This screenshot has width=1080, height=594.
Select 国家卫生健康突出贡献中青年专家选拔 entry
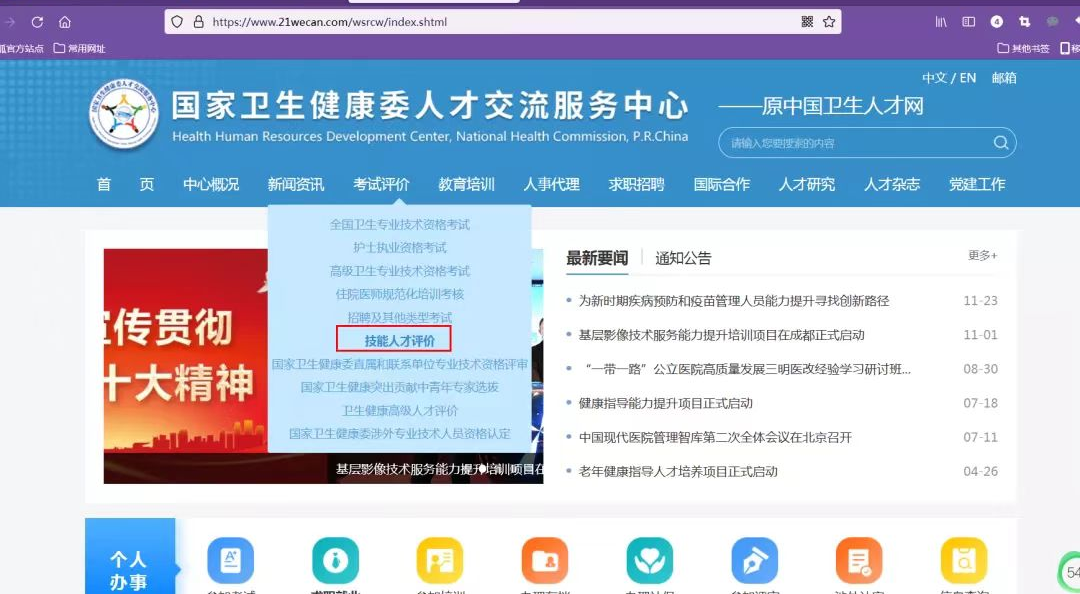click(399, 387)
